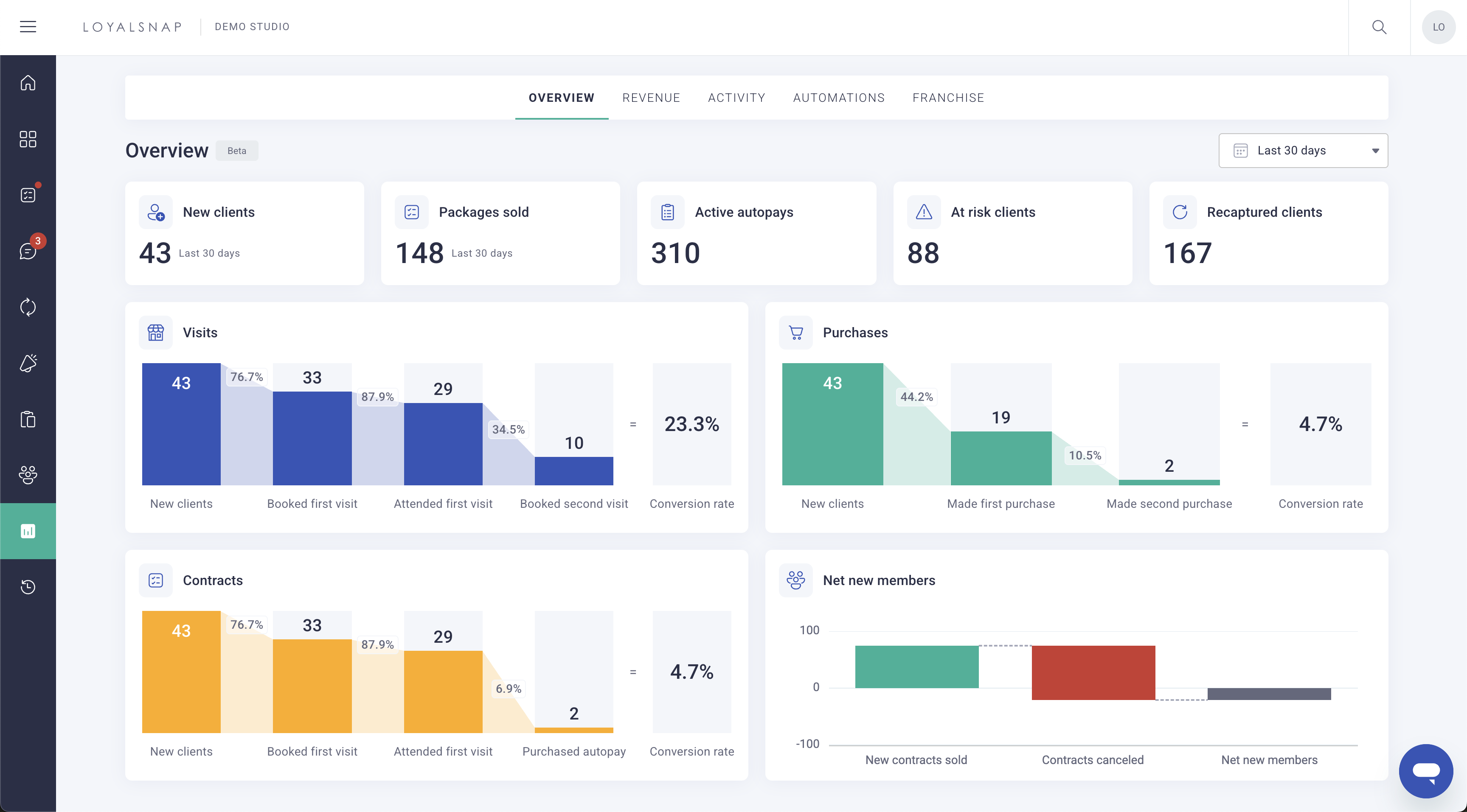Click the red Contracts canceled bar
Screen dimensions: 1467x812
click(x=1093, y=672)
